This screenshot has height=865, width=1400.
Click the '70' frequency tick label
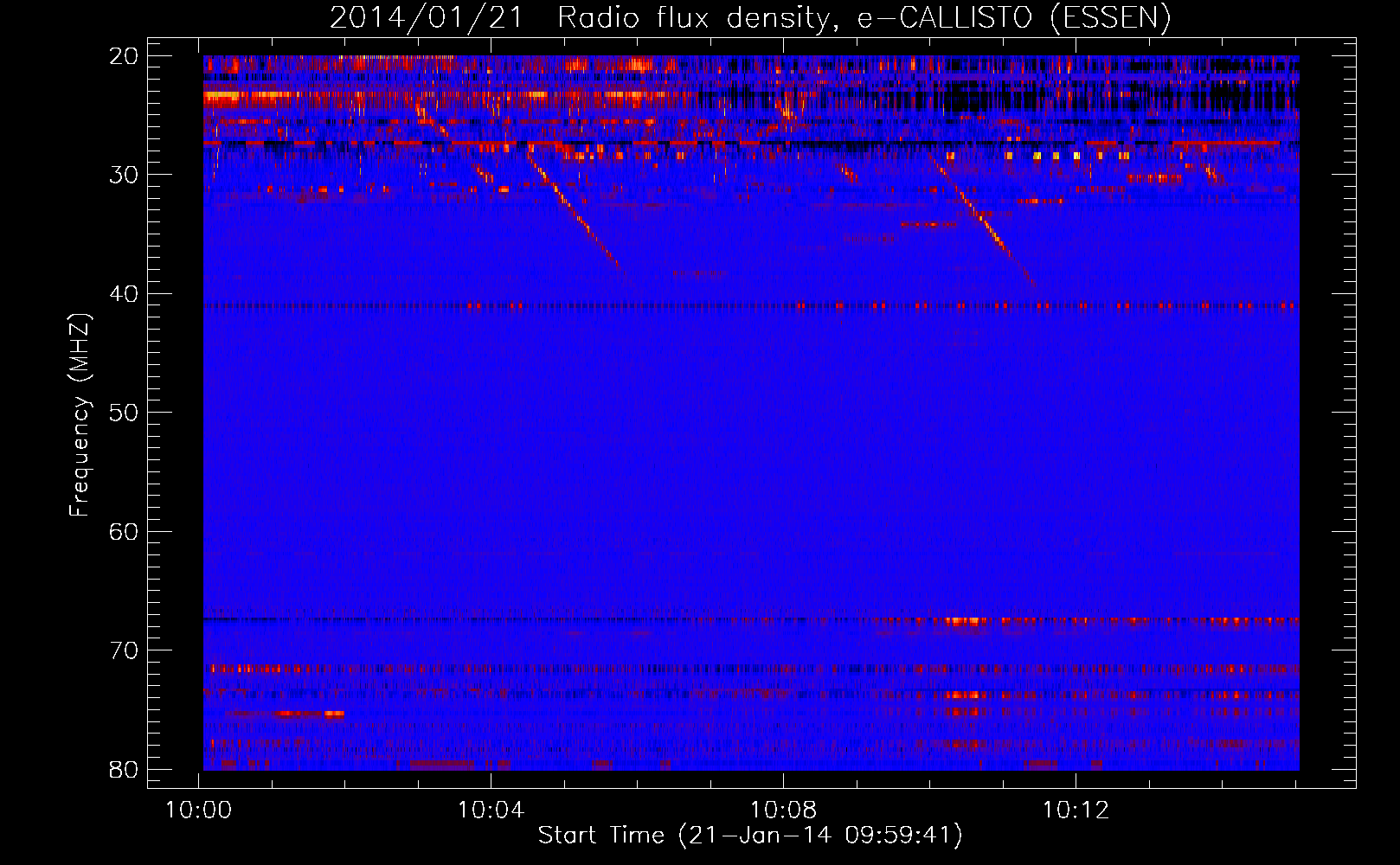[124, 650]
